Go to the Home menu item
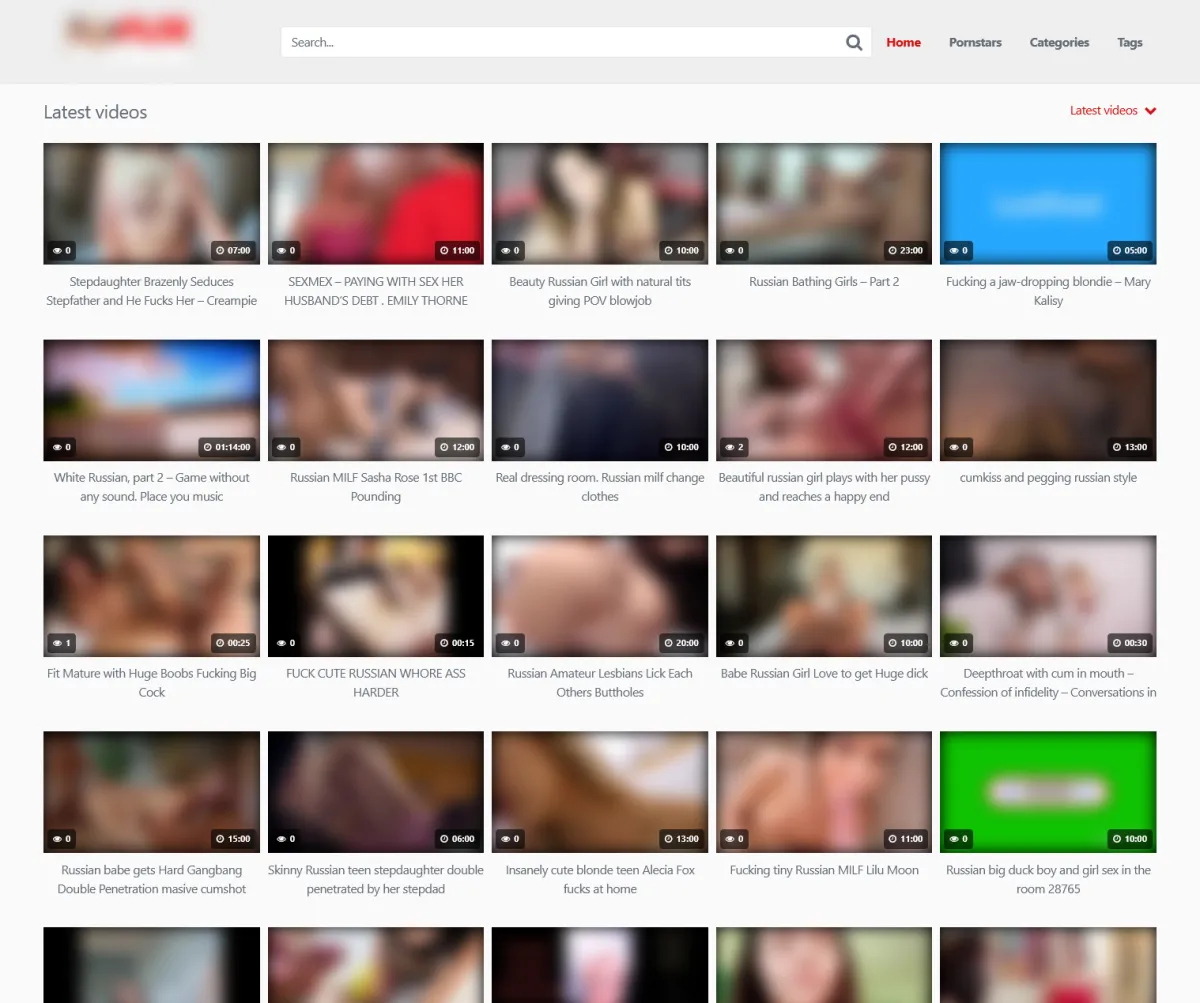Image resolution: width=1200 pixels, height=1003 pixels. point(903,42)
